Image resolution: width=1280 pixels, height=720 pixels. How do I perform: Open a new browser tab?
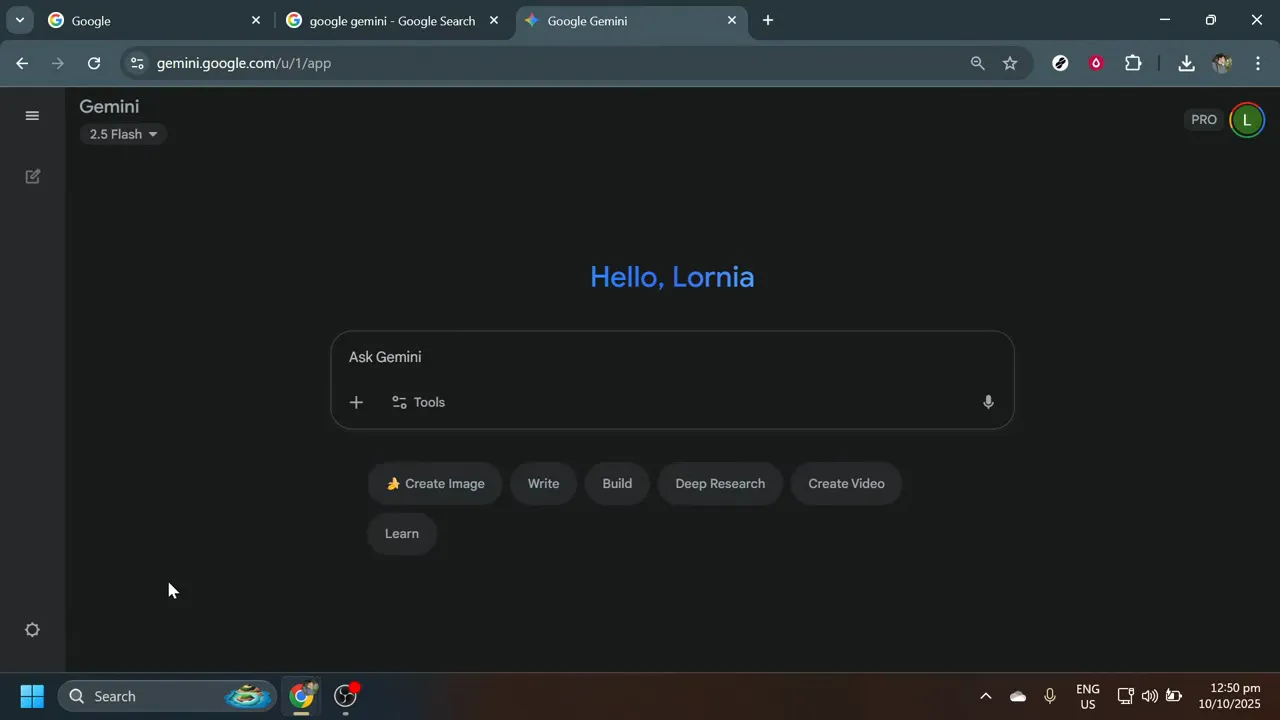(x=768, y=20)
